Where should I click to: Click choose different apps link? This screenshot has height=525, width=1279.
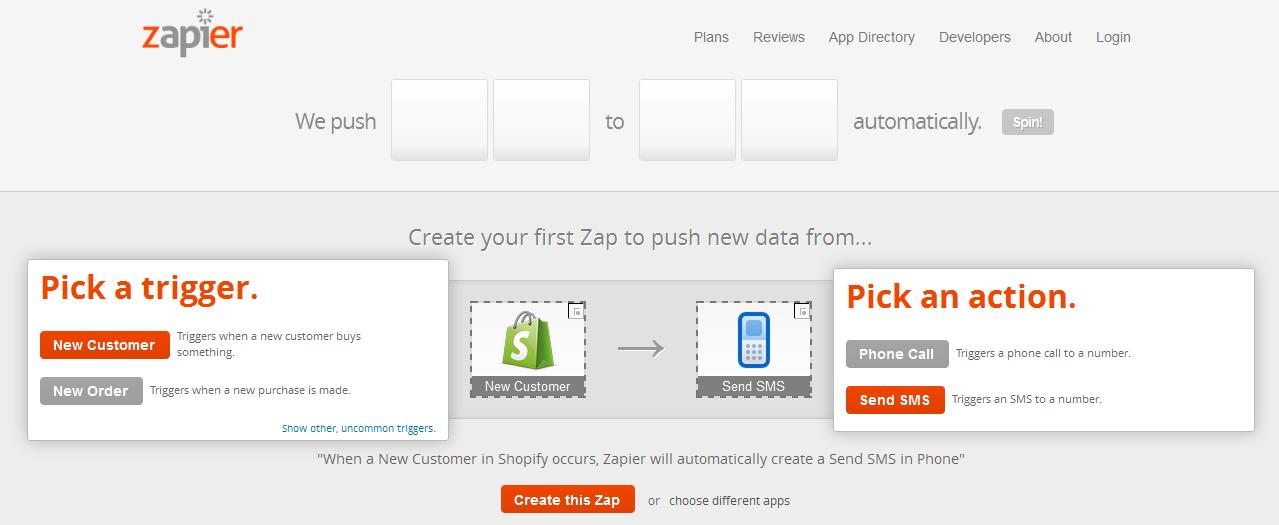[729, 501]
